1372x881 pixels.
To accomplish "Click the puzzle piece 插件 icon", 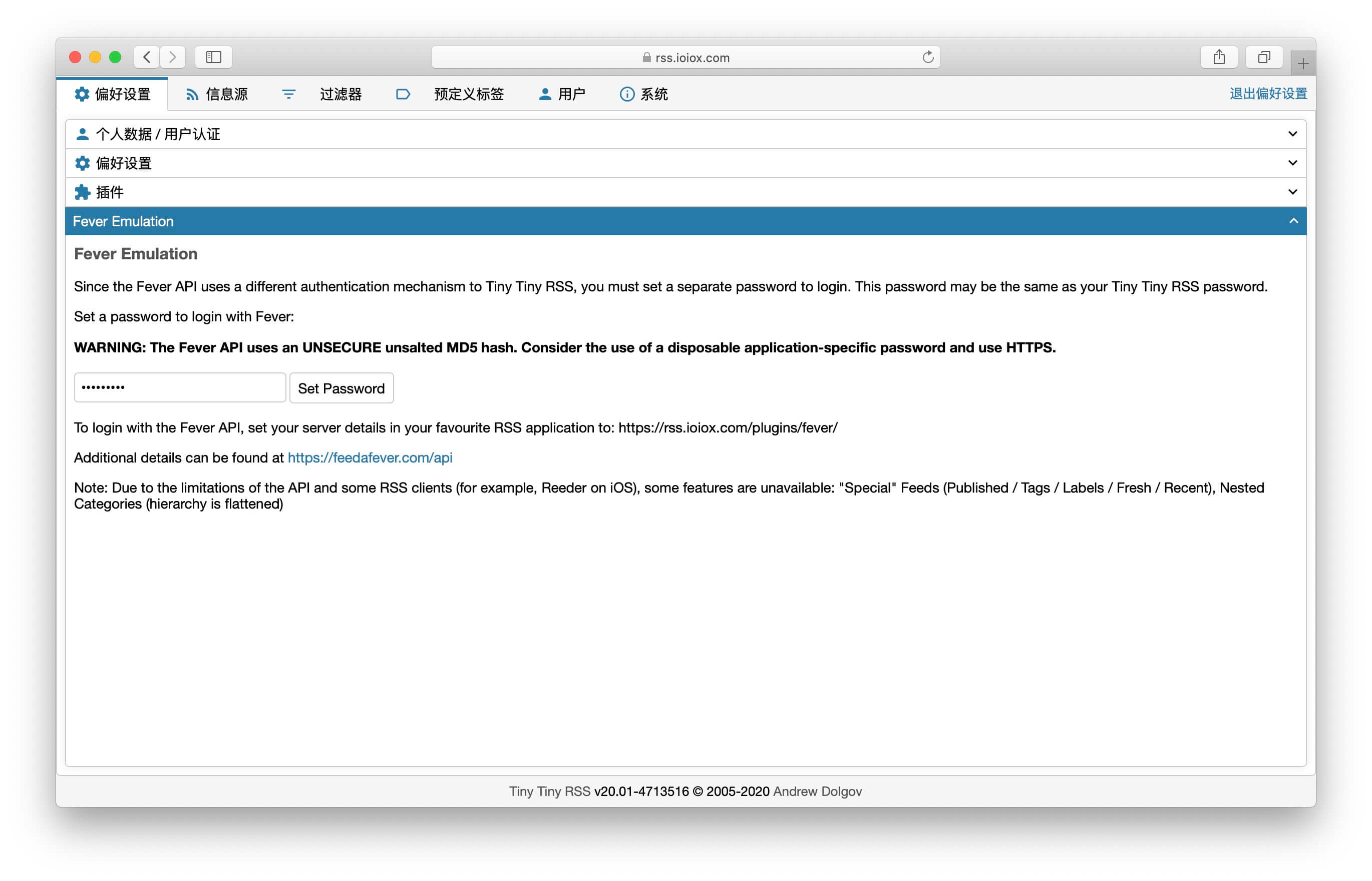I will tap(83, 192).
